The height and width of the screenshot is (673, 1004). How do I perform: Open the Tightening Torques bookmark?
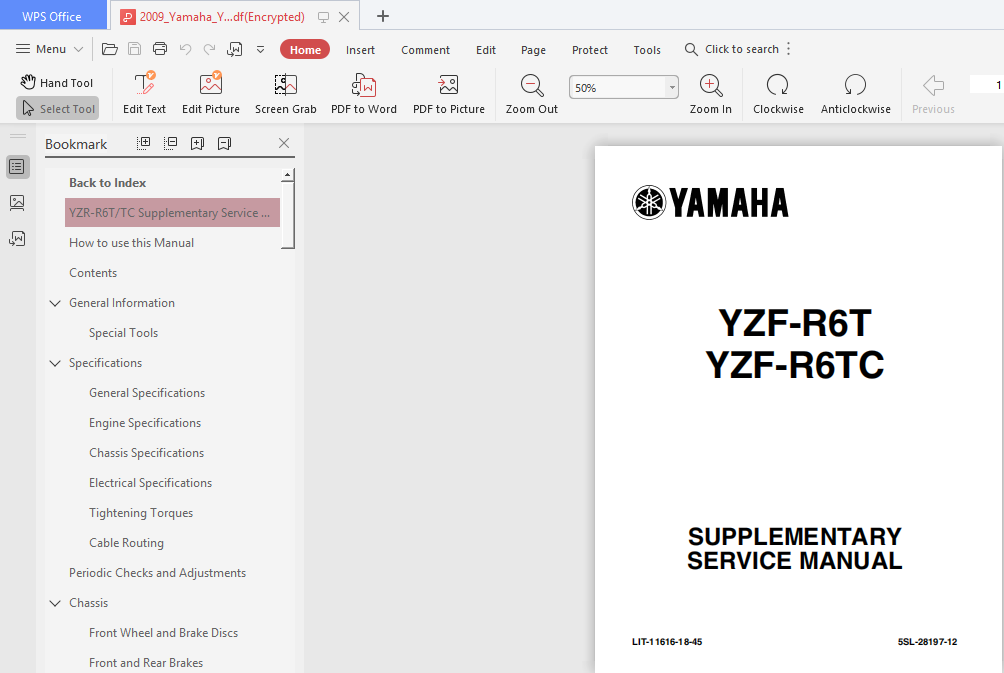(x=141, y=513)
